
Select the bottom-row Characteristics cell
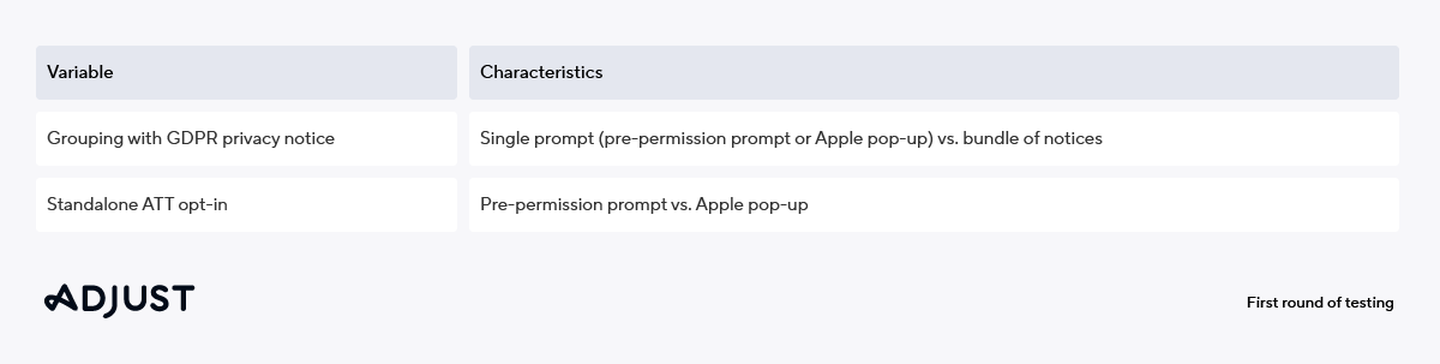pyautogui.click(x=934, y=204)
